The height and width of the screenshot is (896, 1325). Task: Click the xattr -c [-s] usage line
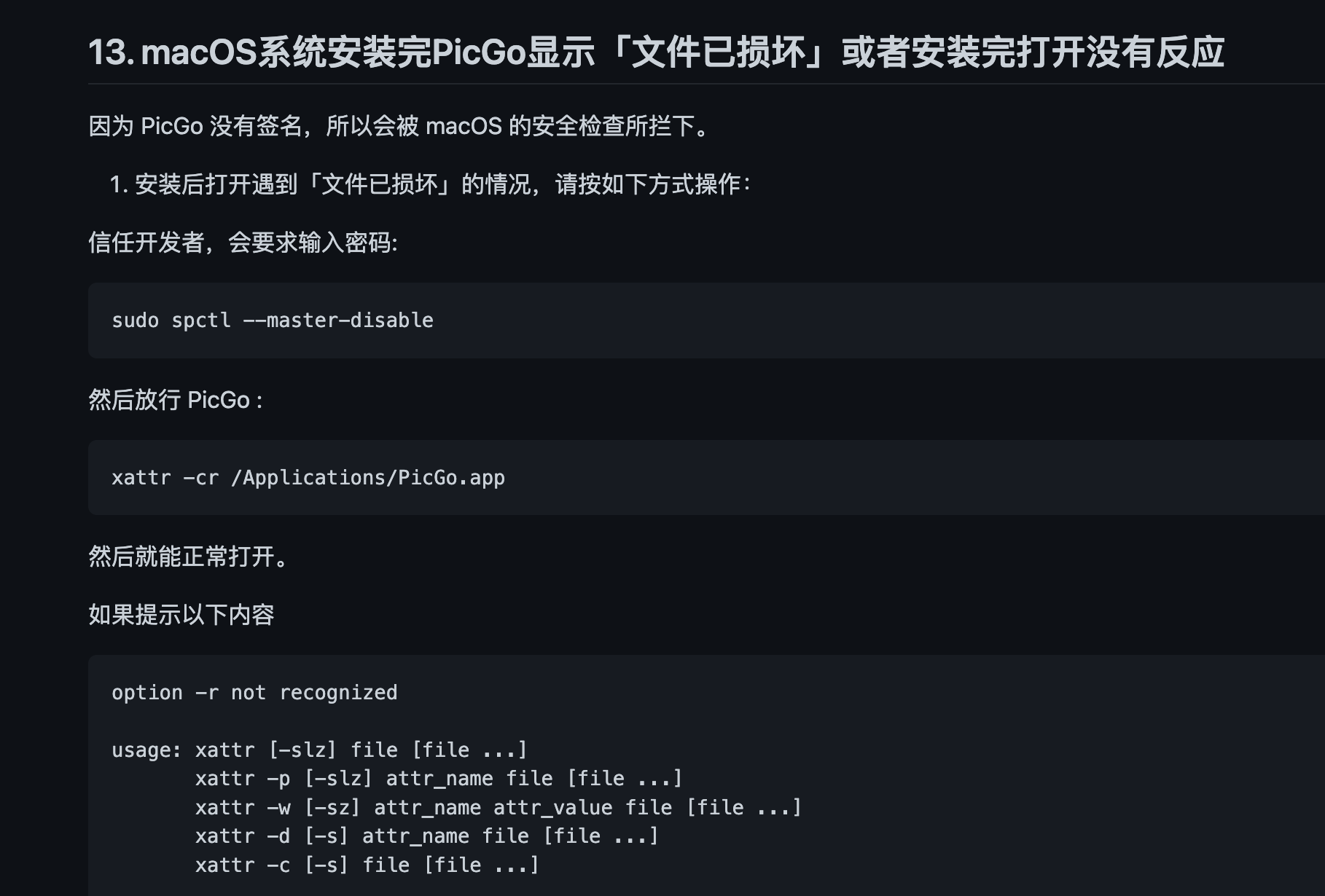point(367,865)
